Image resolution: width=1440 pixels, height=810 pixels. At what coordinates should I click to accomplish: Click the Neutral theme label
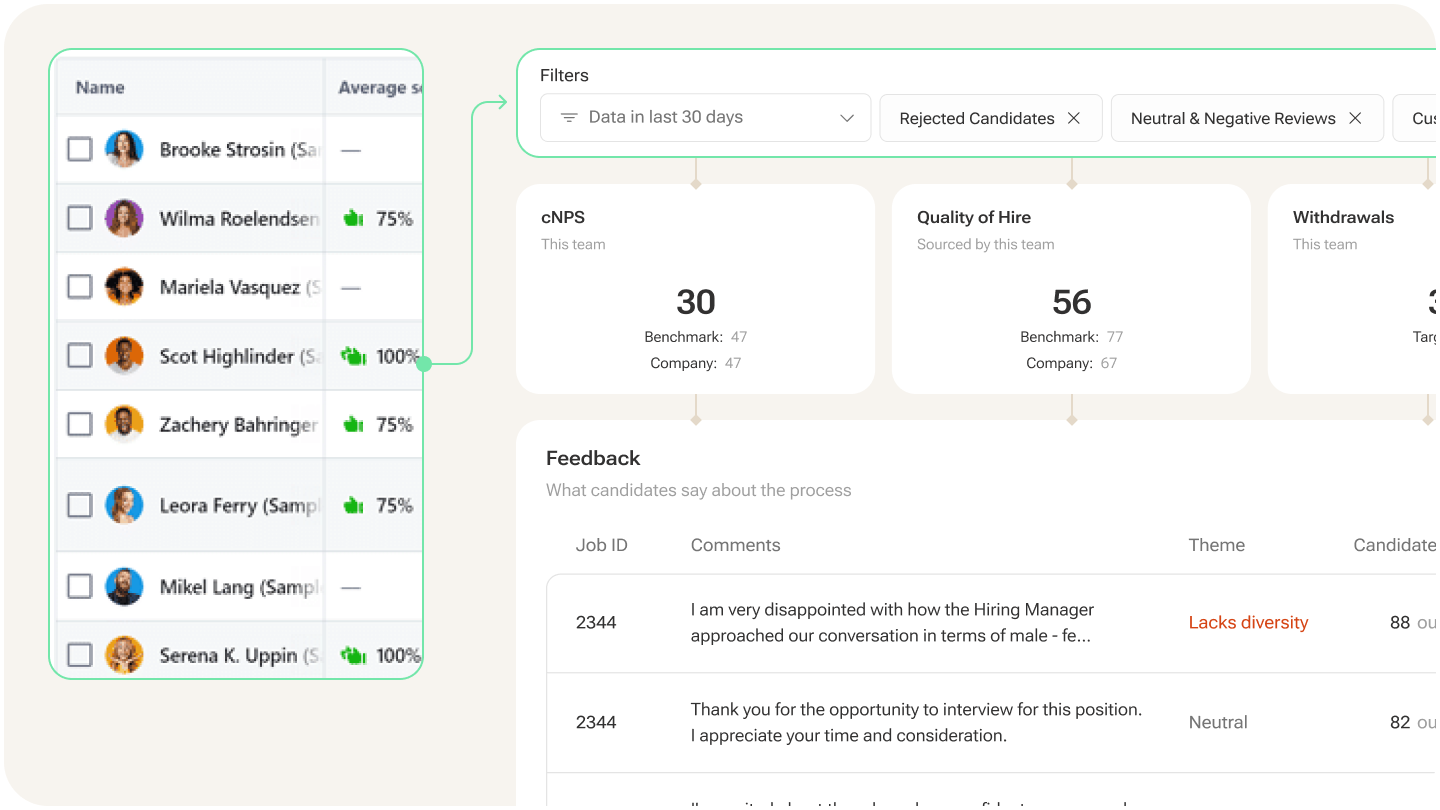click(x=1218, y=722)
